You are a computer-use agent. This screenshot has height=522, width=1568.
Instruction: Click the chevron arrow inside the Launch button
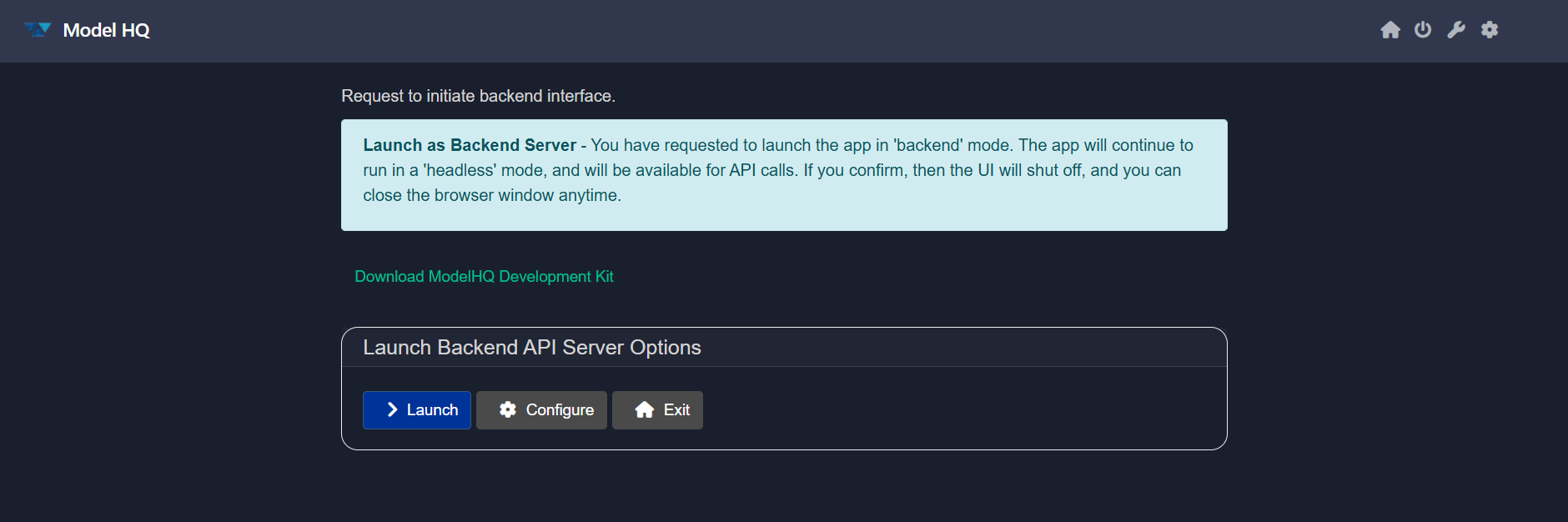click(392, 409)
